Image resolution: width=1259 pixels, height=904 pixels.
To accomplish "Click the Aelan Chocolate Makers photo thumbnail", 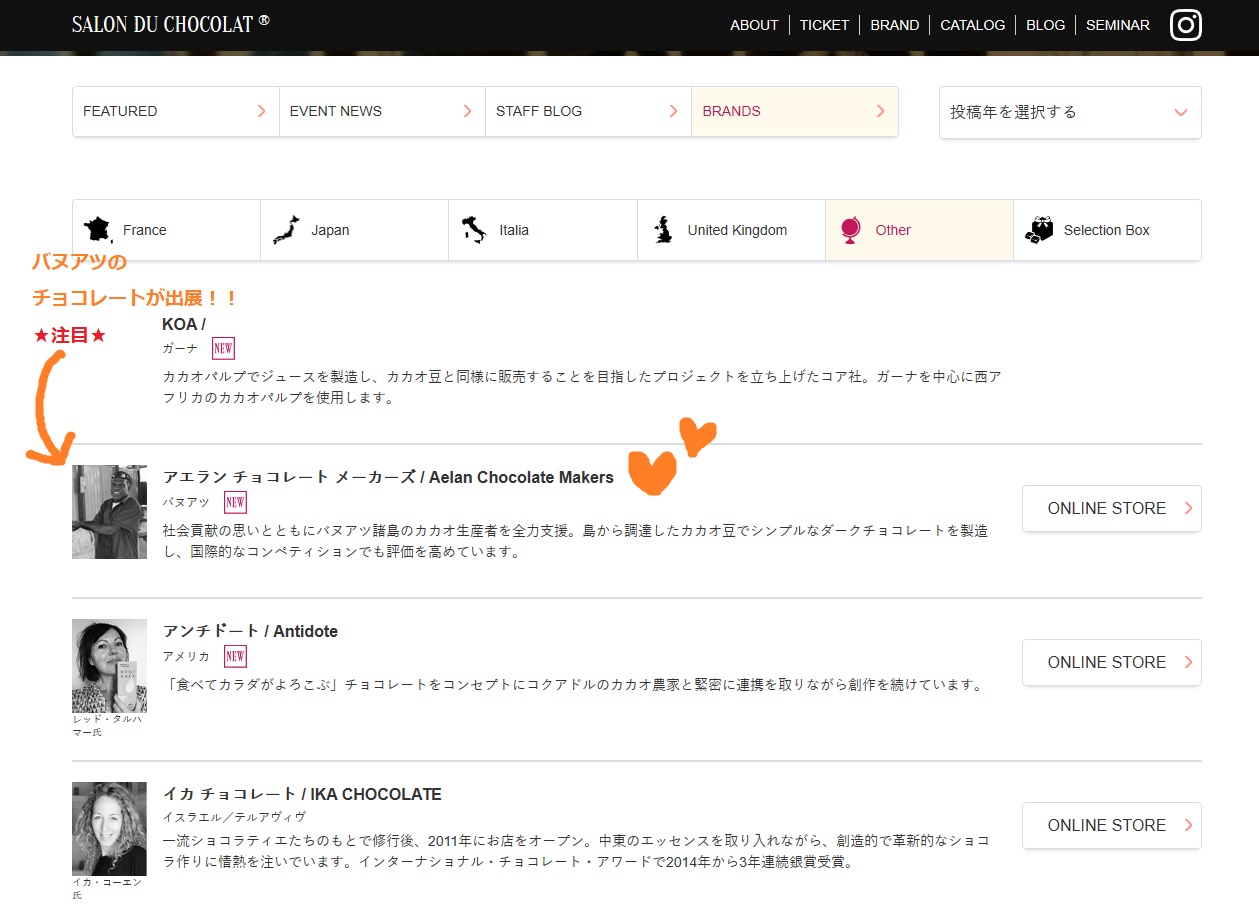I will click(x=110, y=511).
